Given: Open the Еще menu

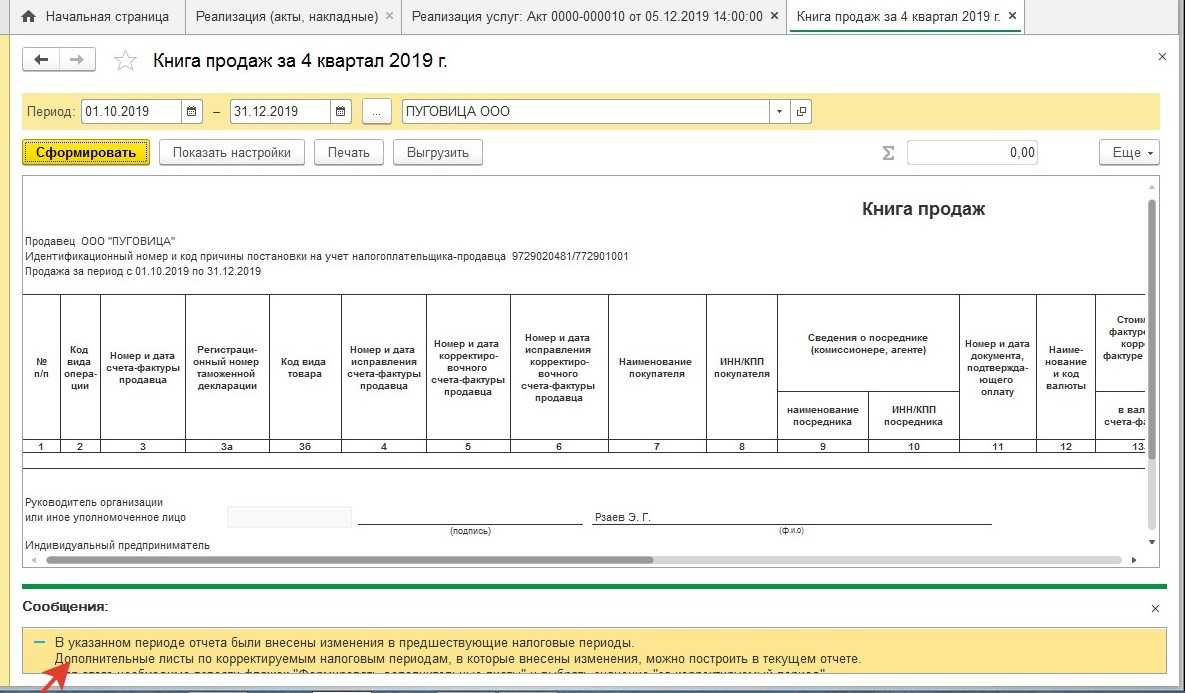Looking at the screenshot, I should coord(1132,153).
